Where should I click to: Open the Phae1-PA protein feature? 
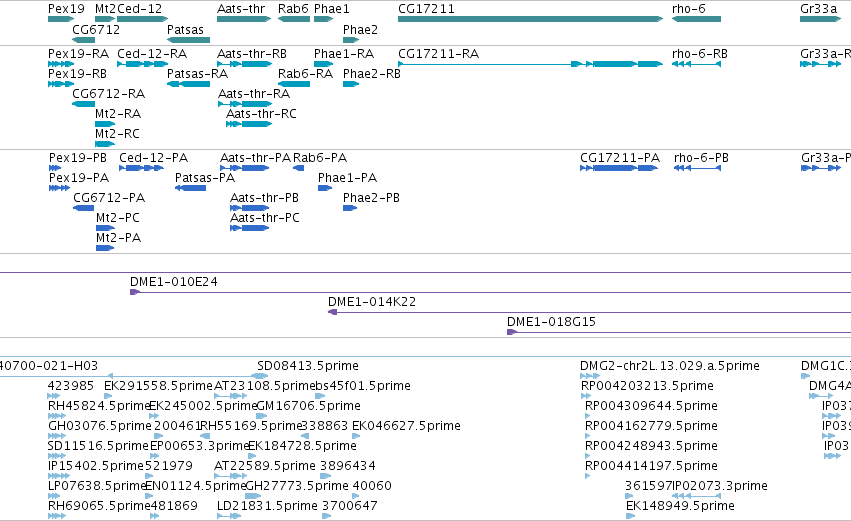(325, 188)
